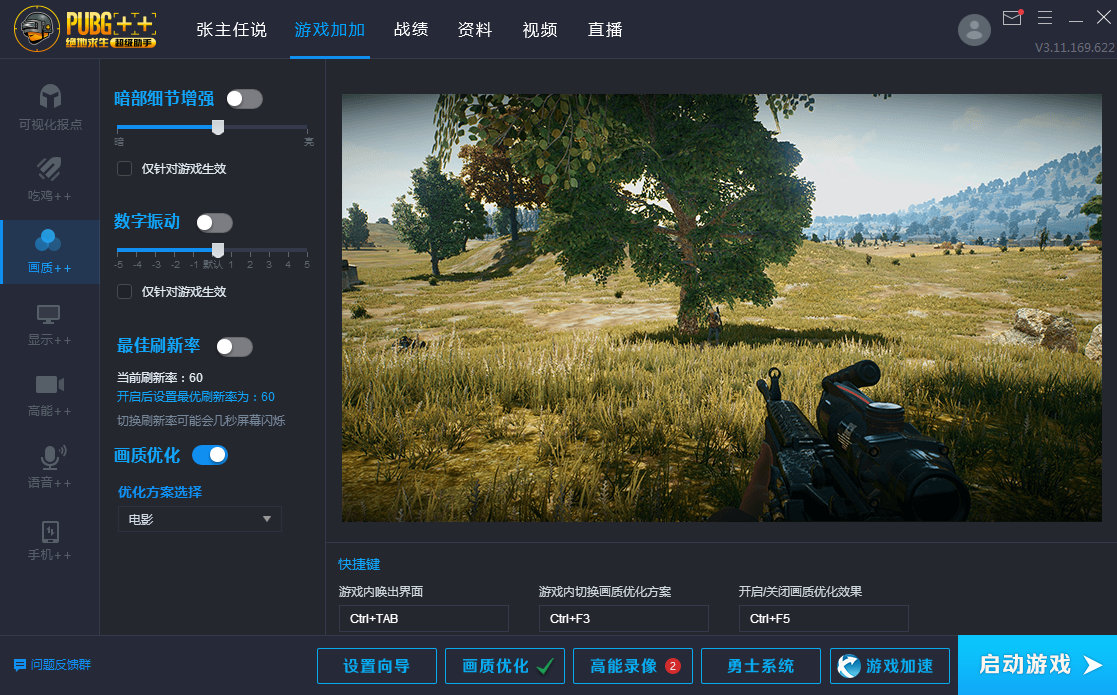Screen dimensions: 1117x695
Task: Click the Ctrl+F5 hotkey field
Action: tap(824, 618)
